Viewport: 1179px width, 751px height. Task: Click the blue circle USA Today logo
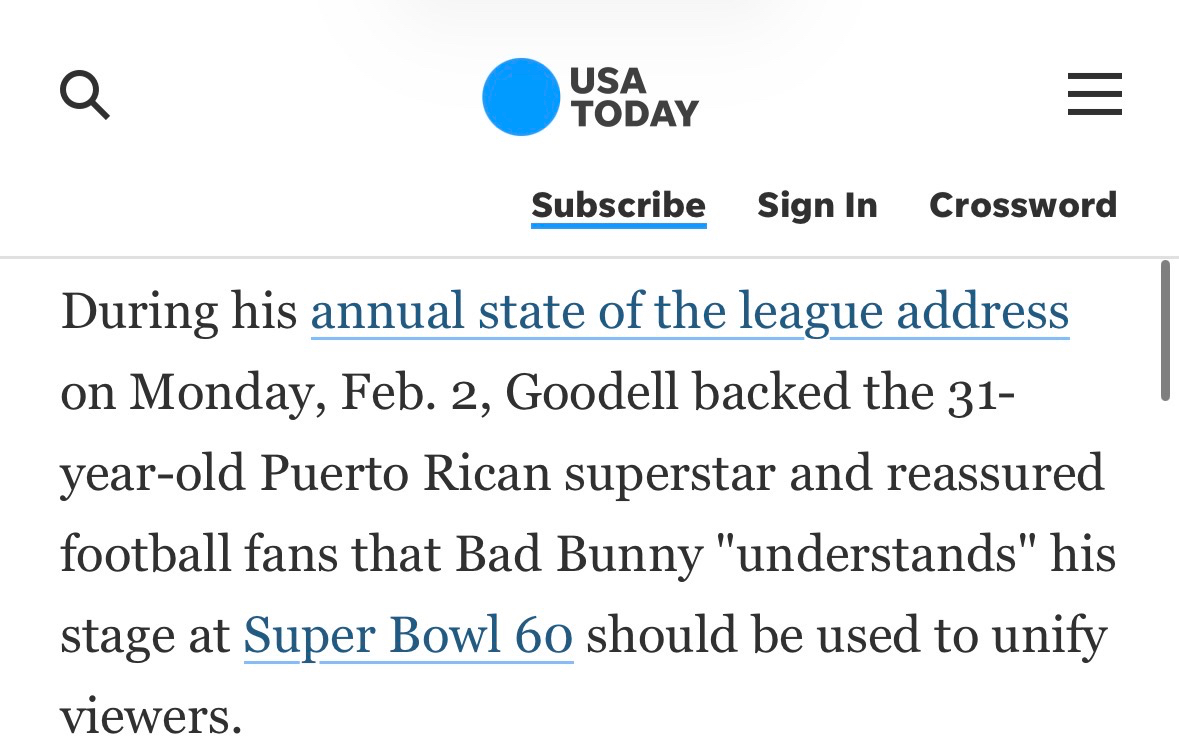520,97
